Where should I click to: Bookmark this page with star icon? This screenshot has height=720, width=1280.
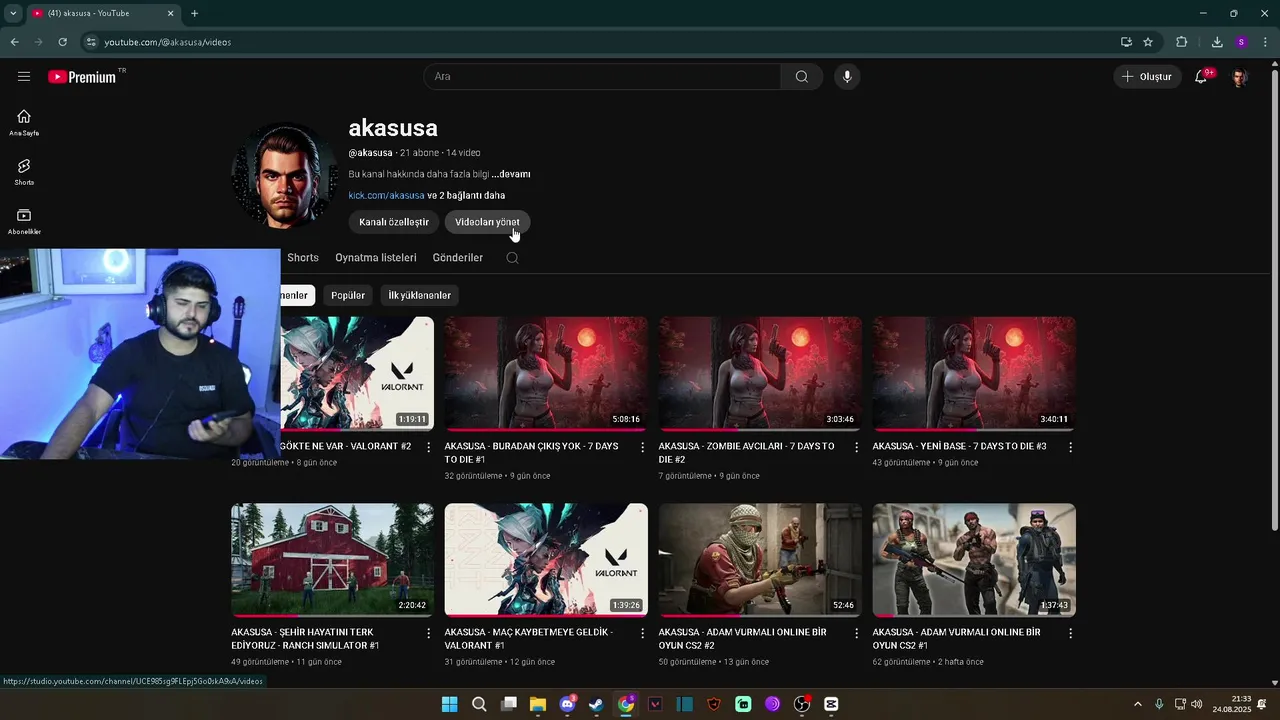(x=1148, y=42)
